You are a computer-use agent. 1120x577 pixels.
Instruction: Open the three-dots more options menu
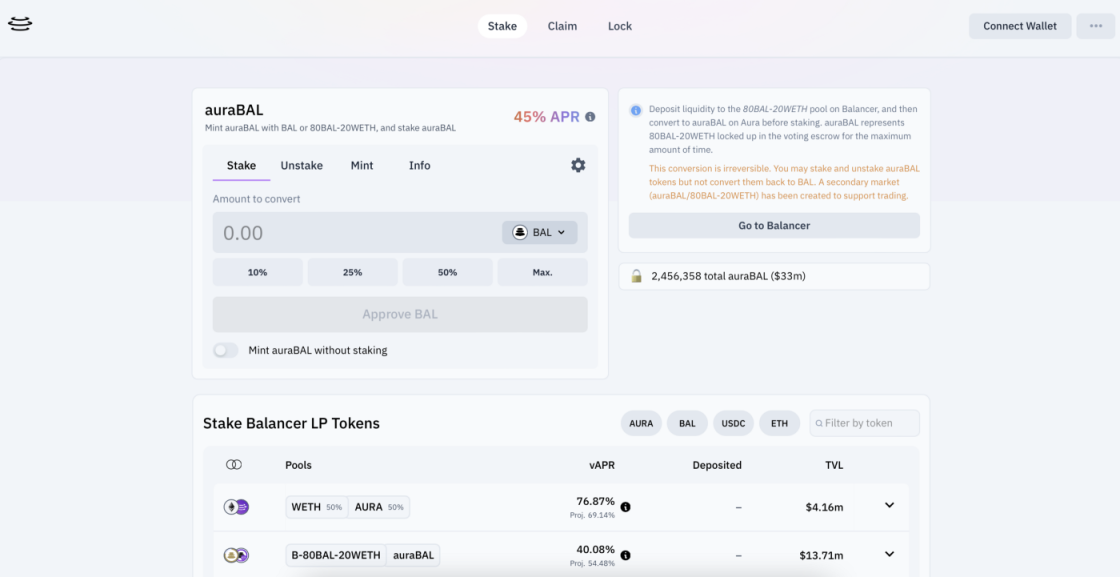1096,26
